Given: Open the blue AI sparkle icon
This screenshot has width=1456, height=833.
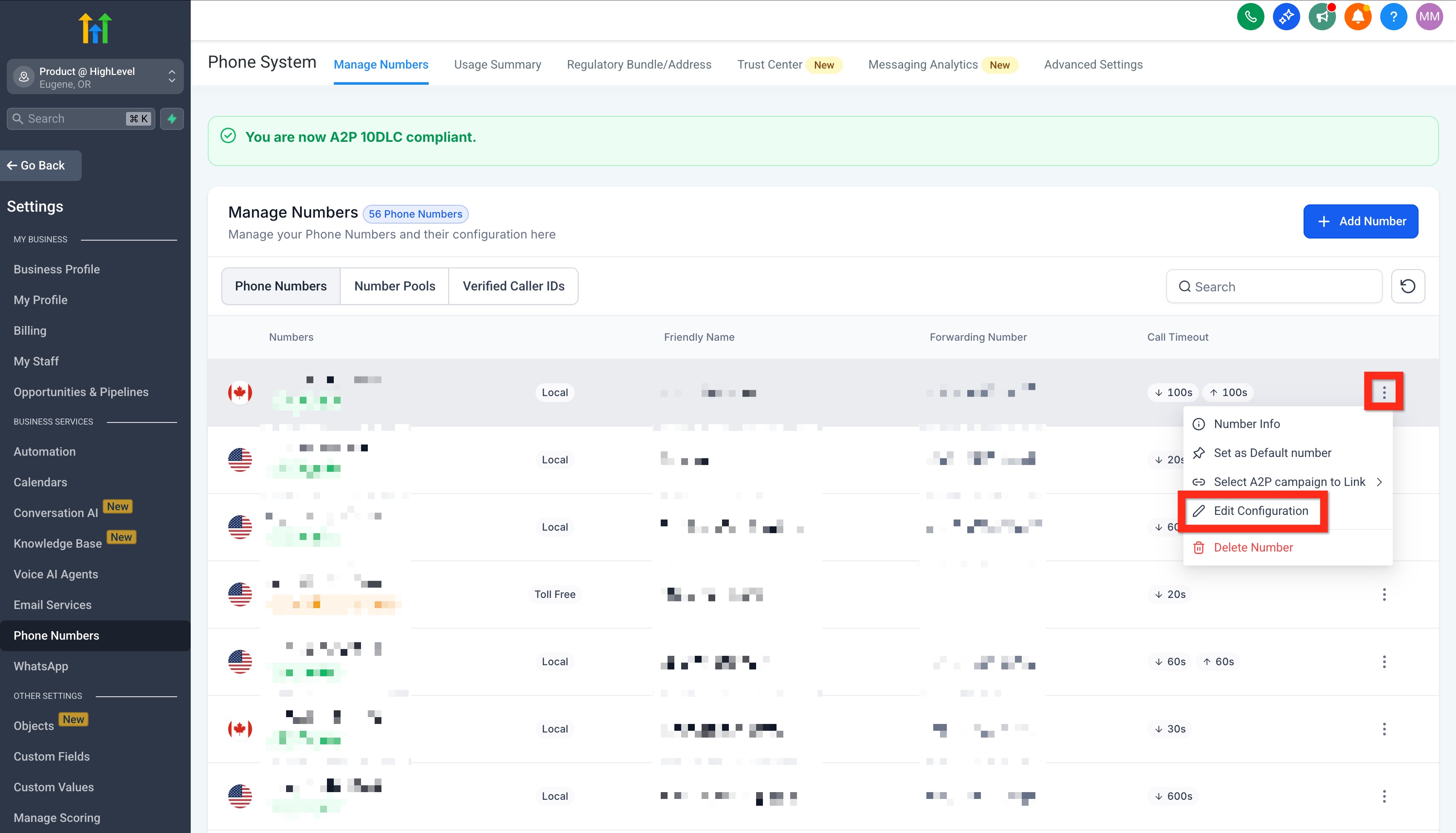Looking at the screenshot, I should point(1286,17).
